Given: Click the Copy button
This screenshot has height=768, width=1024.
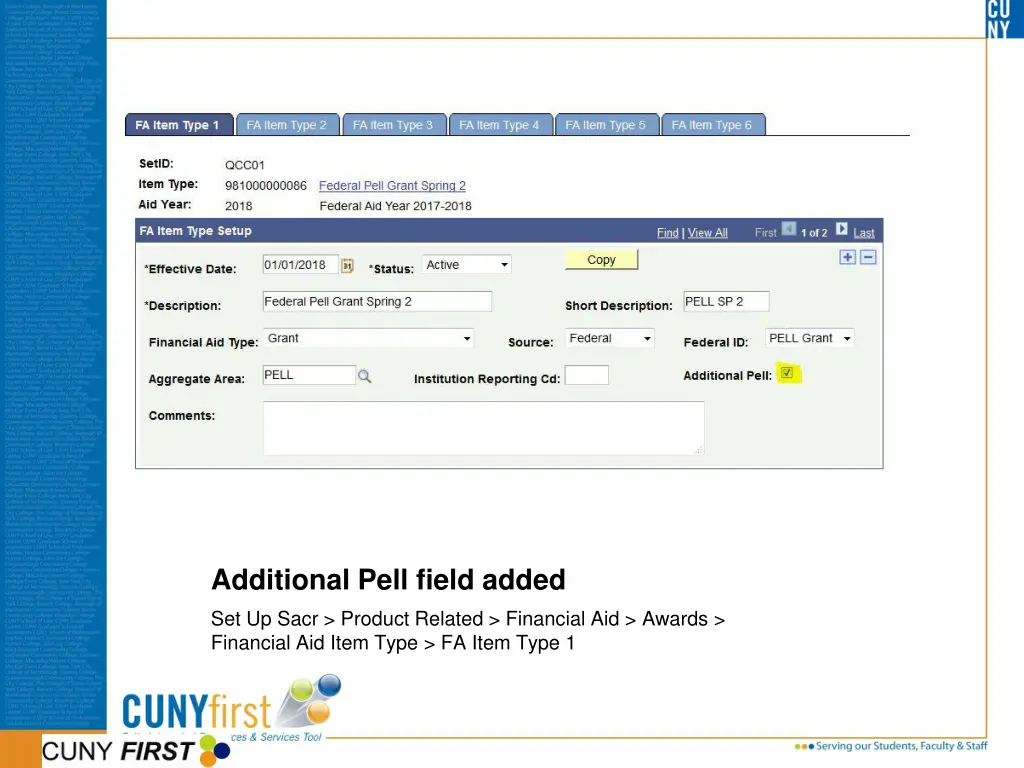Looking at the screenshot, I should coord(601,259).
